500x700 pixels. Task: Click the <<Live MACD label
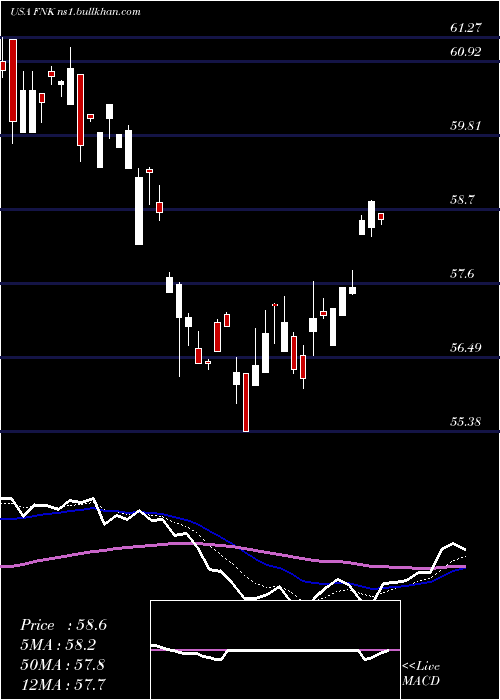421,674
